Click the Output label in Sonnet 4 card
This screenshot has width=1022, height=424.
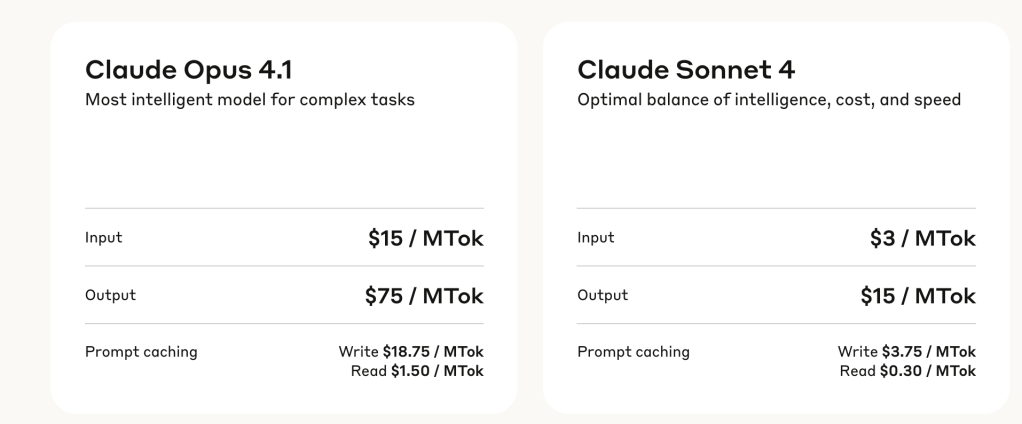click(x=602, y=295)
